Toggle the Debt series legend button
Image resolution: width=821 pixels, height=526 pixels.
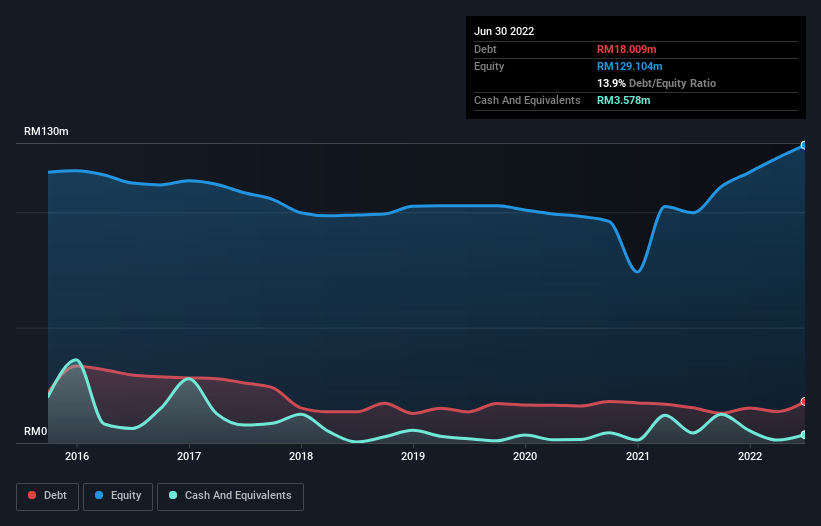point(47,496)
